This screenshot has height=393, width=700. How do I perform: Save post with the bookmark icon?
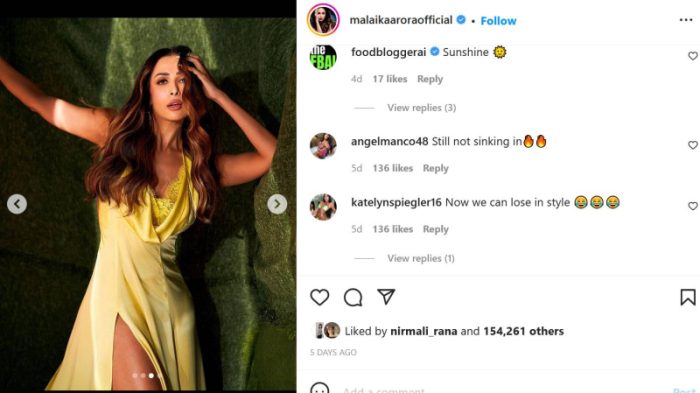688,297
